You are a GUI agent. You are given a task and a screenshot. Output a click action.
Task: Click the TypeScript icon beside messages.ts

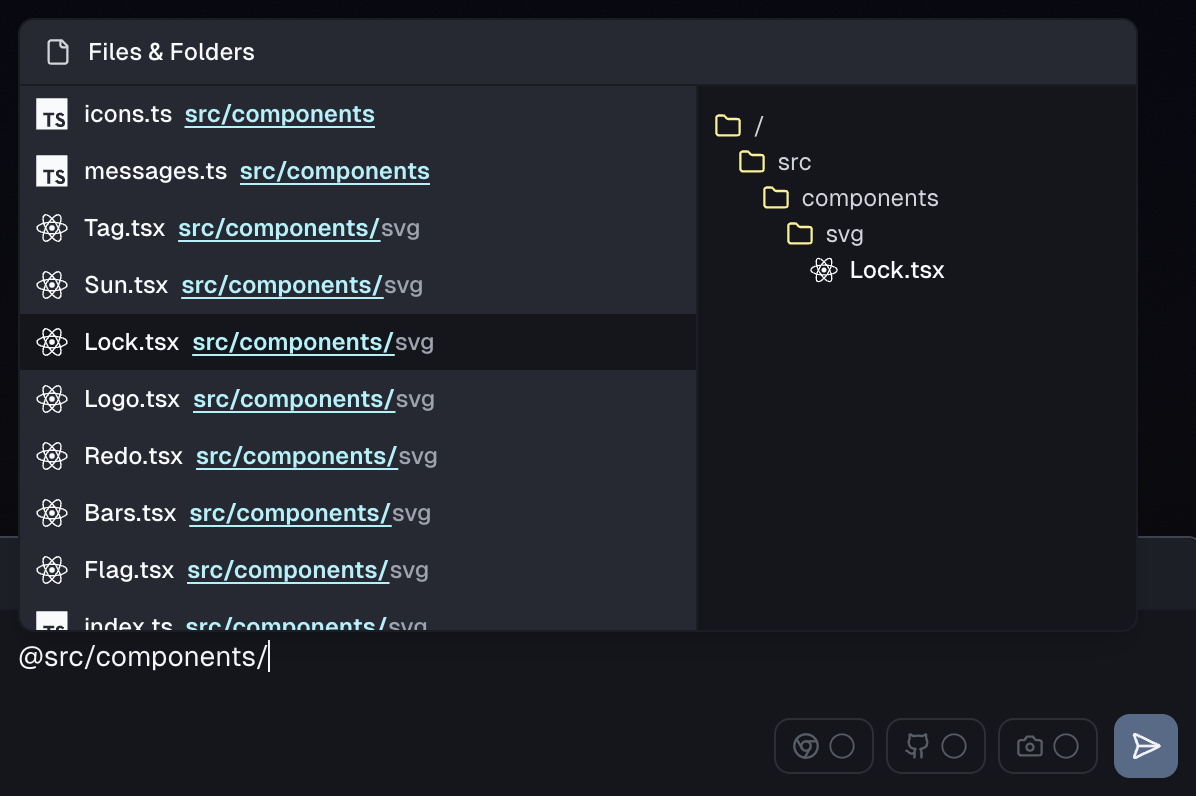52,172
